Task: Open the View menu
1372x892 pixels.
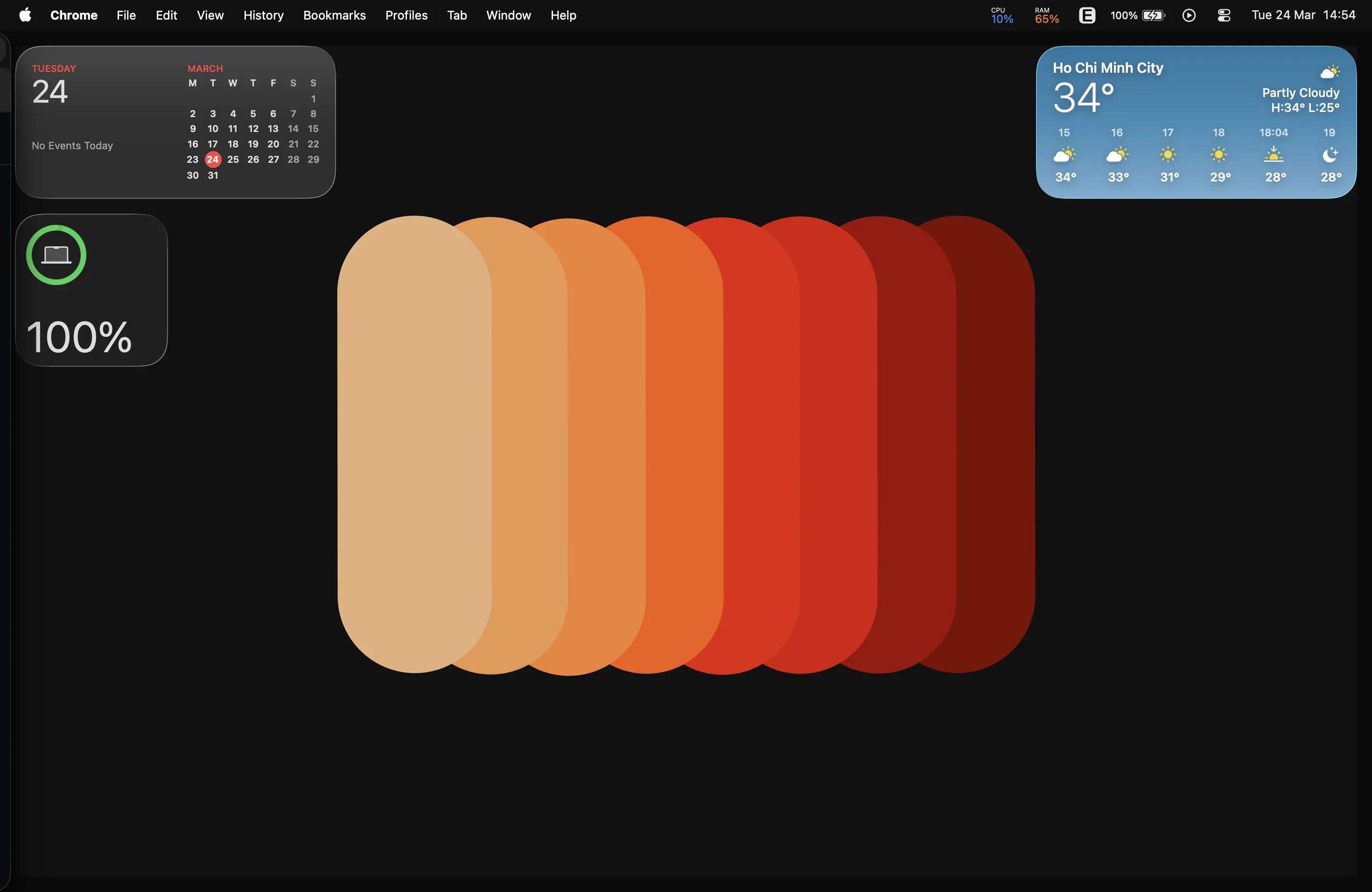Action: pos(210,15)
